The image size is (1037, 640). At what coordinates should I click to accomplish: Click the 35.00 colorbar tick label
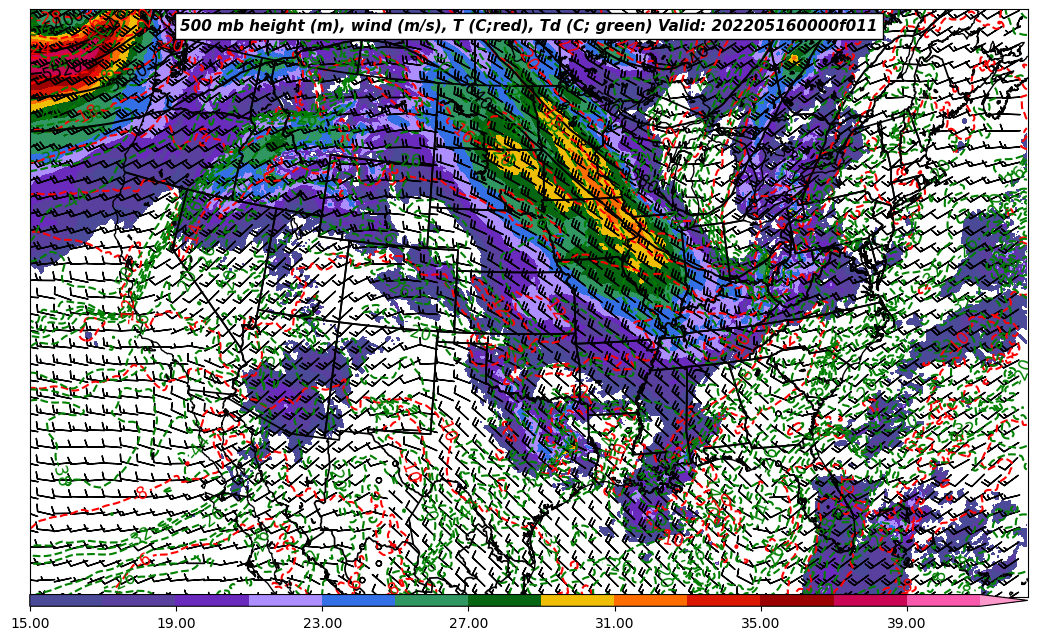[x=760, y=623]
